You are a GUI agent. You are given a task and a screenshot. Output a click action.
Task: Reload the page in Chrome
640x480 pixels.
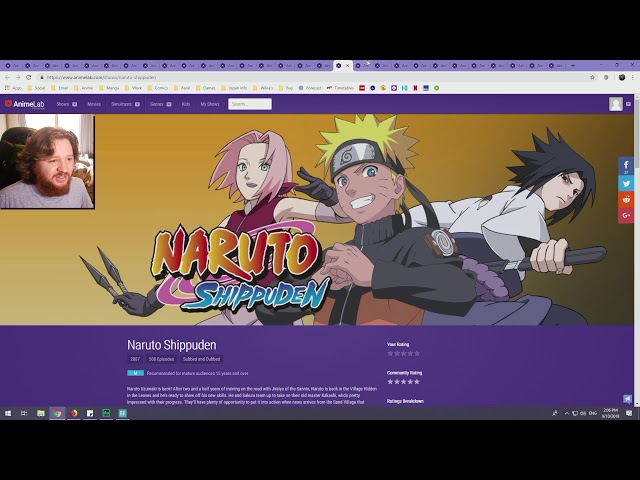click(29, 77)
